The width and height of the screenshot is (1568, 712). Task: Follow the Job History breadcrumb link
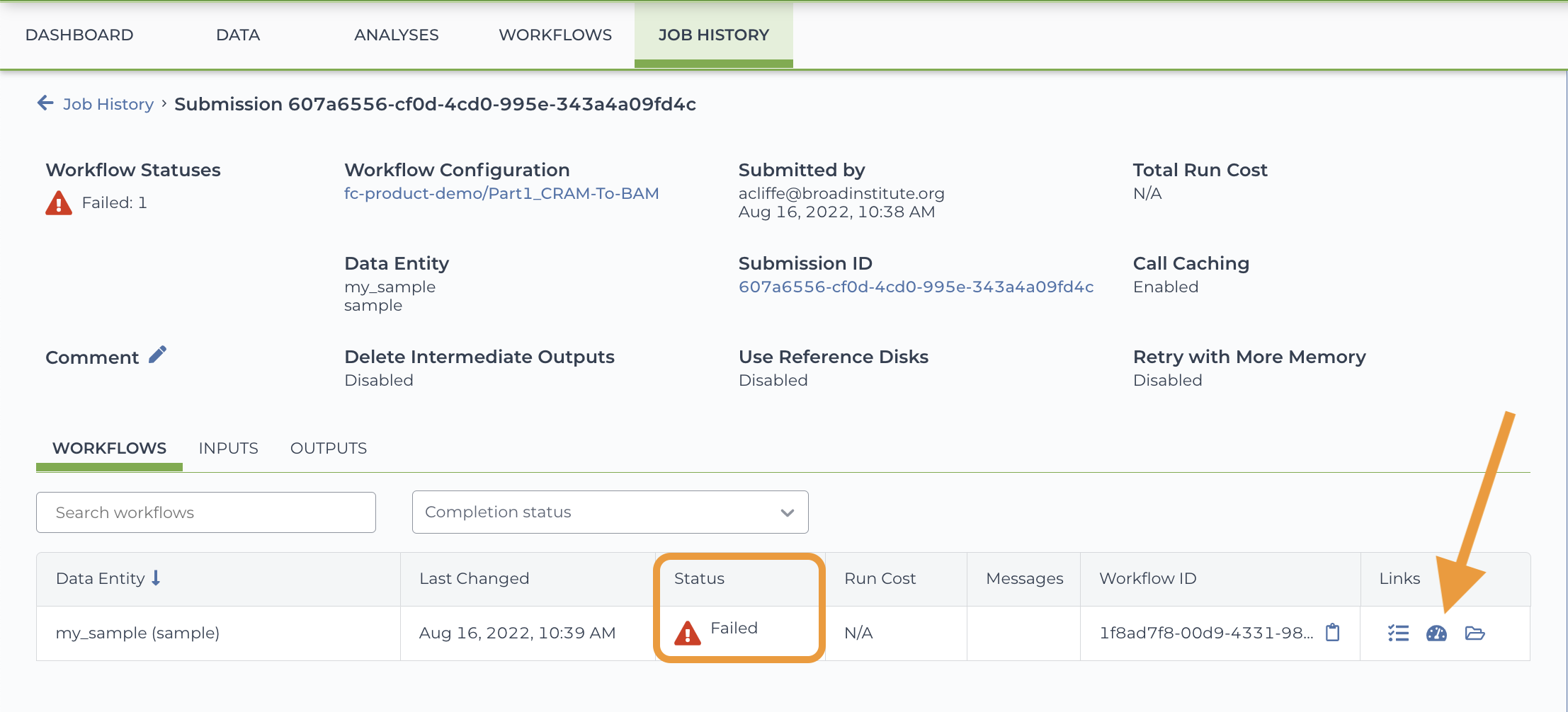coord(108,104)
